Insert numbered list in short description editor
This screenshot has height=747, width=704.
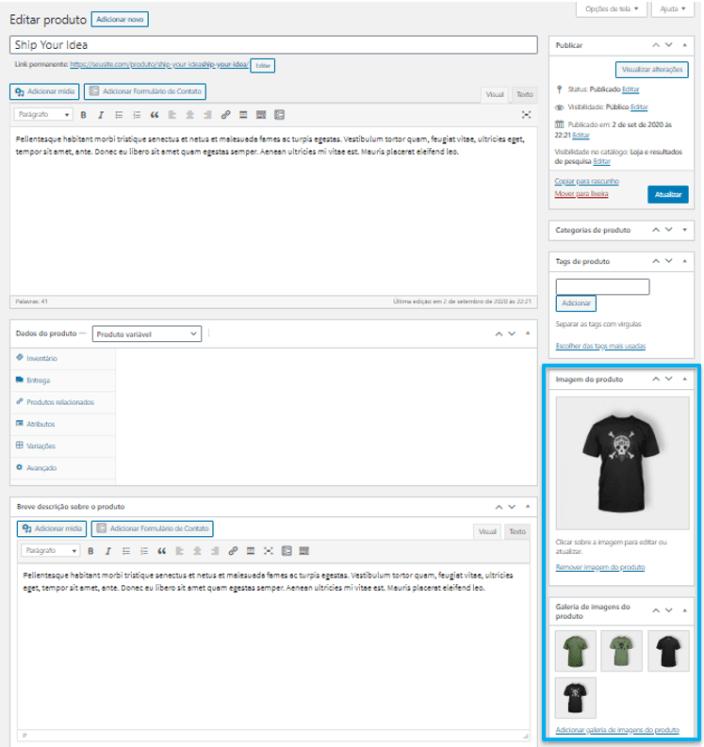click(x=144, y=551)
